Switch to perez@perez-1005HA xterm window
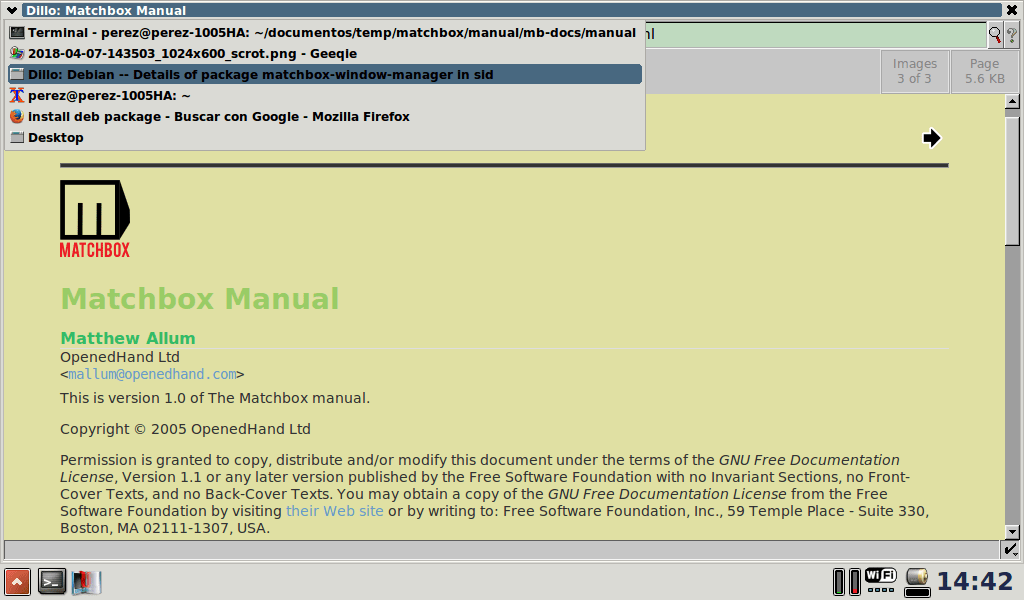 coord(109,95)
